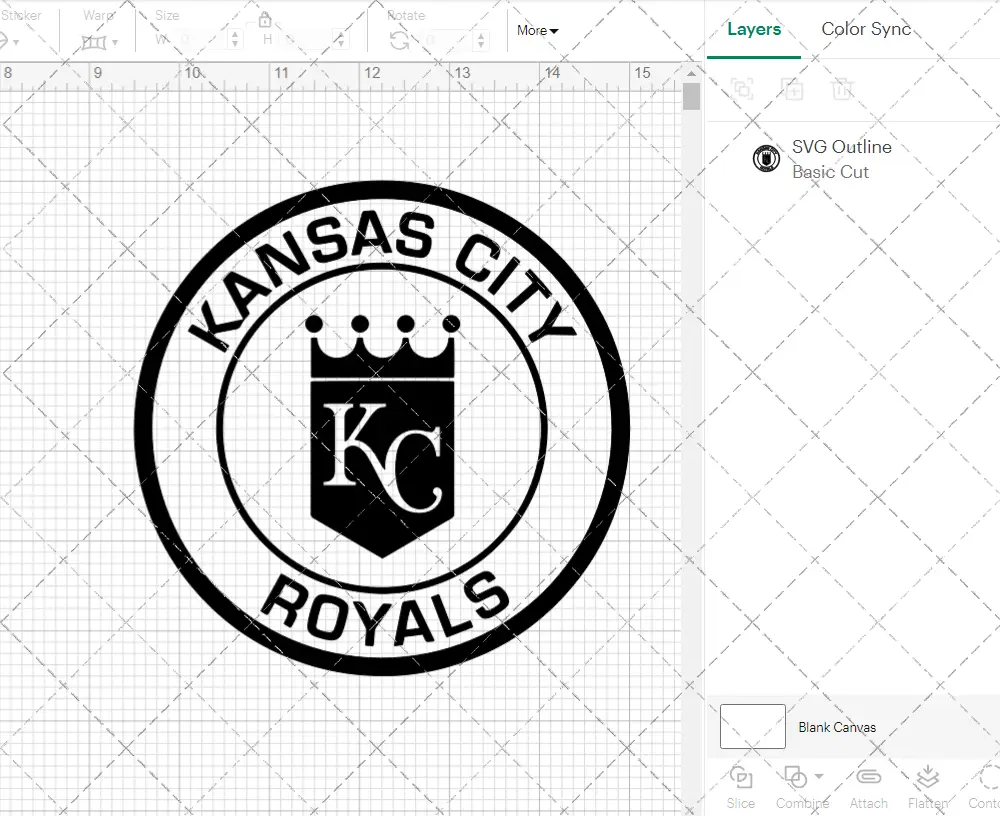This screenshot has width=1000, height=816.
Task: Click the Blank Canvas label
Action: (837, 727)
